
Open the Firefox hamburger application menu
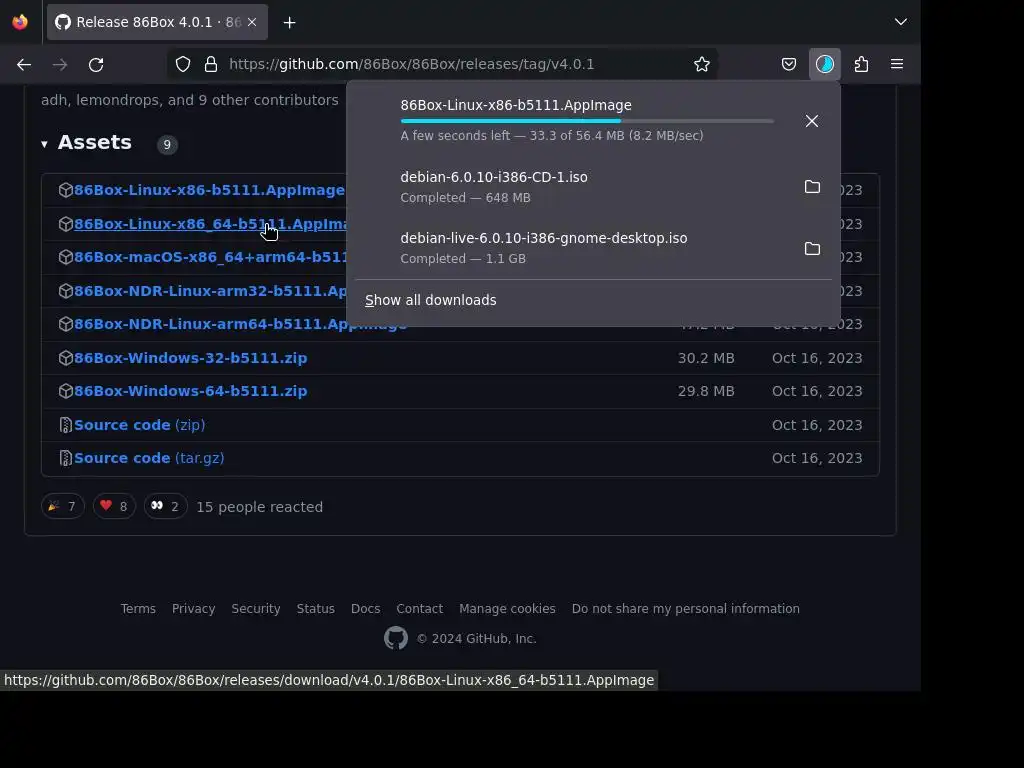897,64
